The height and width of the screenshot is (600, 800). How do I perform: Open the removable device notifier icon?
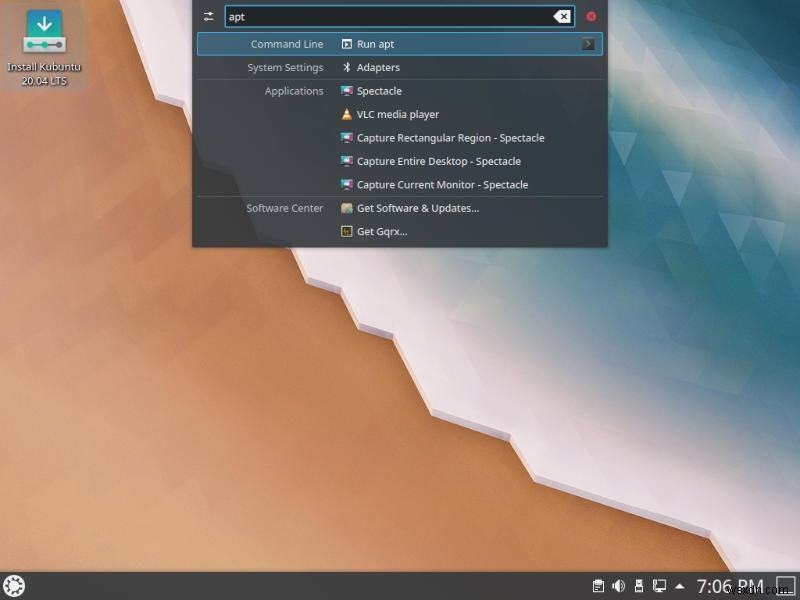click(639, 585)
